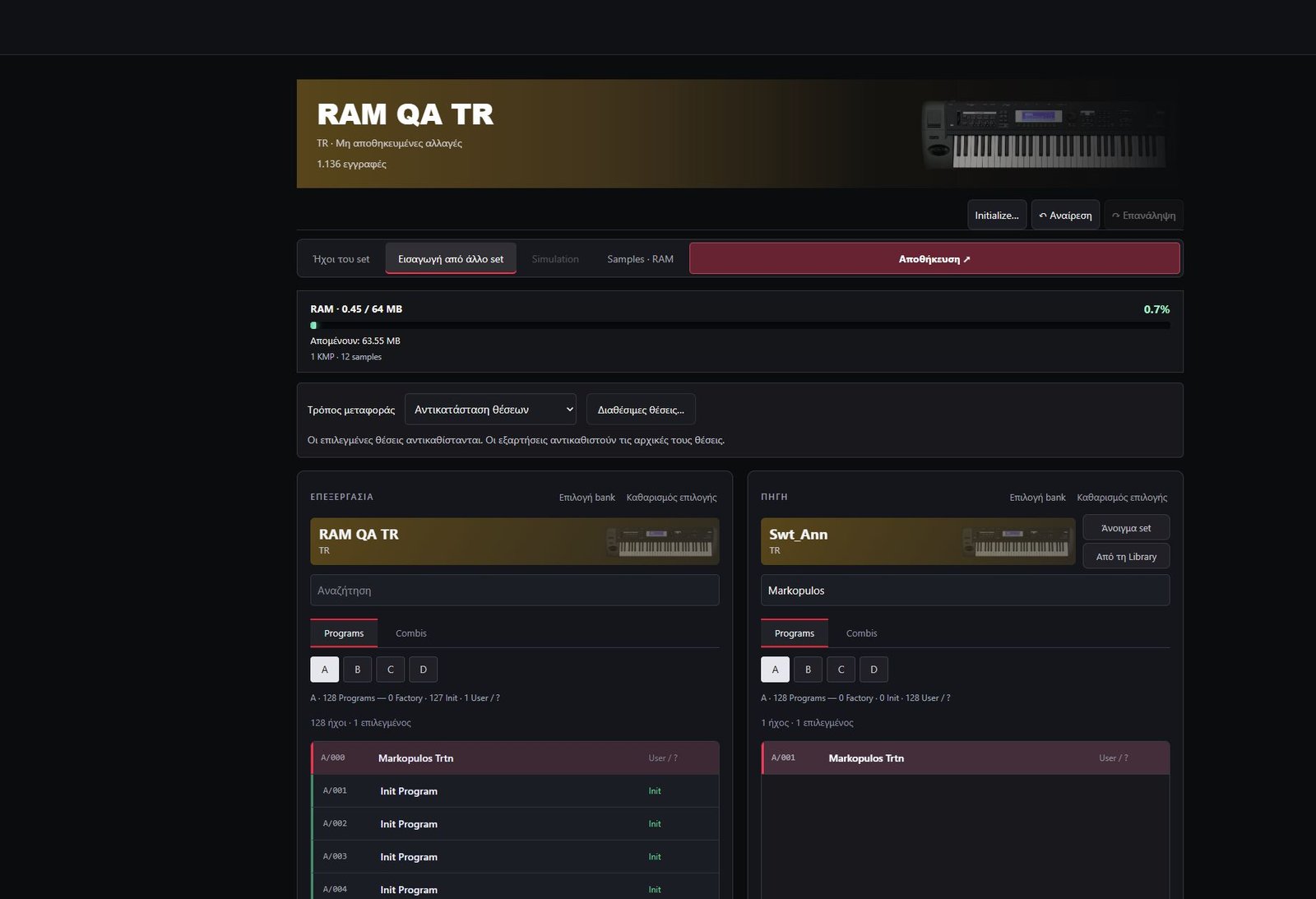
Task: Select bank D in Πηγή panel
Action: coord(873,670)
